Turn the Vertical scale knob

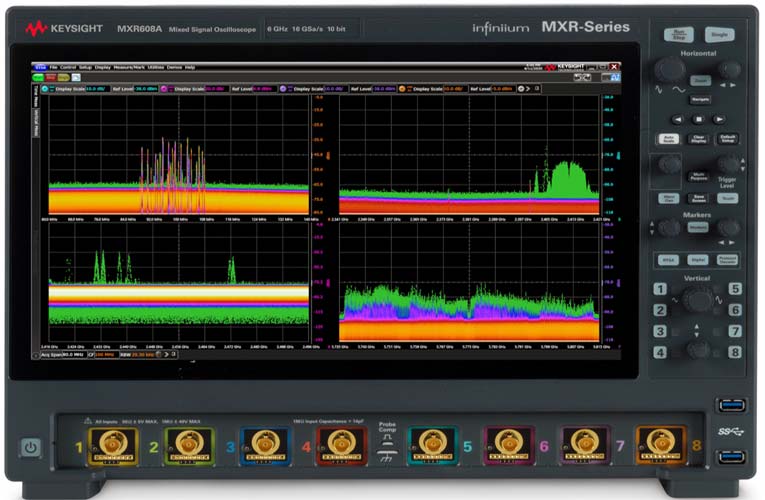697,299
